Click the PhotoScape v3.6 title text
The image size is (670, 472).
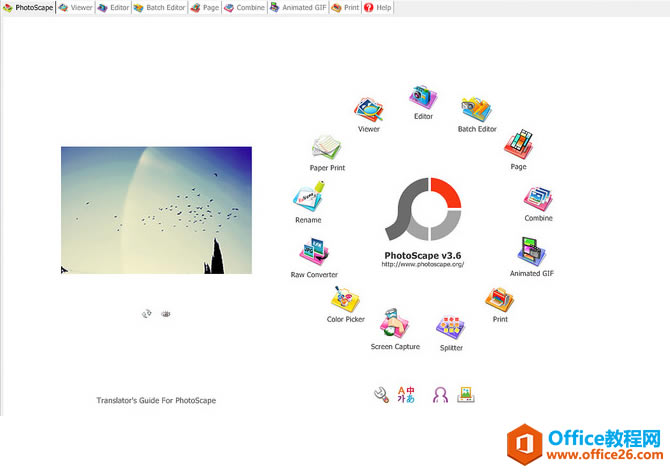pos(423,255)
